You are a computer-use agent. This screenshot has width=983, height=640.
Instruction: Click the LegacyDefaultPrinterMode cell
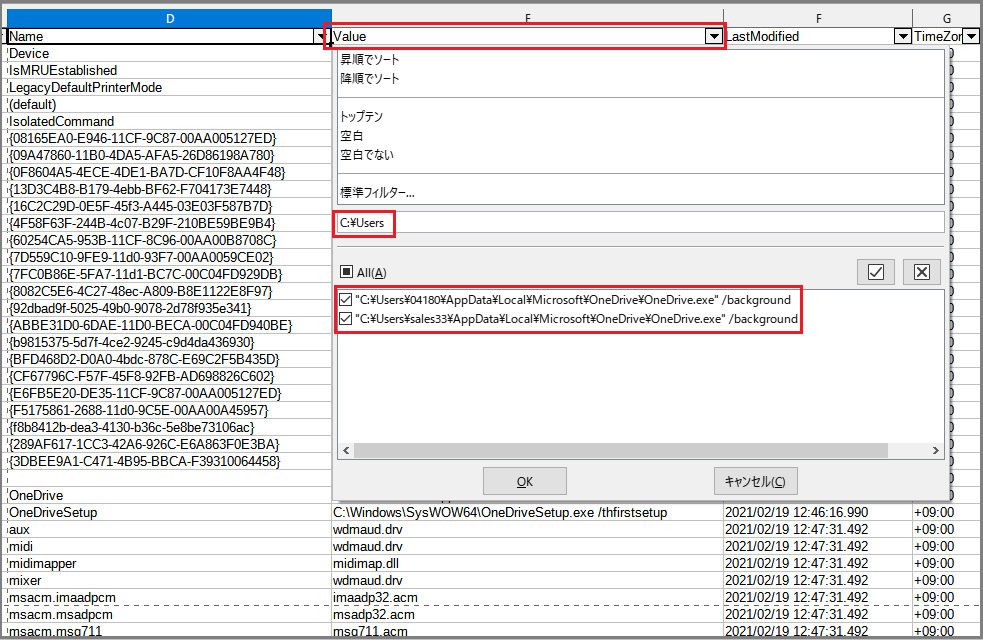(x=169, y=88)
